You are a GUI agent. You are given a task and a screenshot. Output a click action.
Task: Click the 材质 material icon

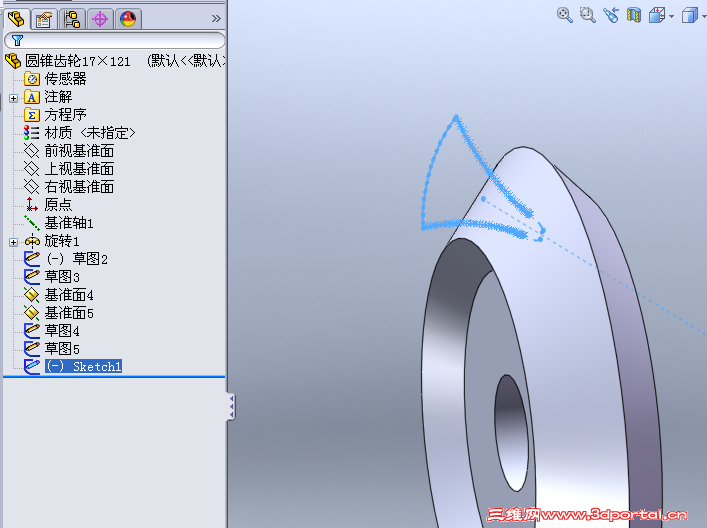coord(32,133)
